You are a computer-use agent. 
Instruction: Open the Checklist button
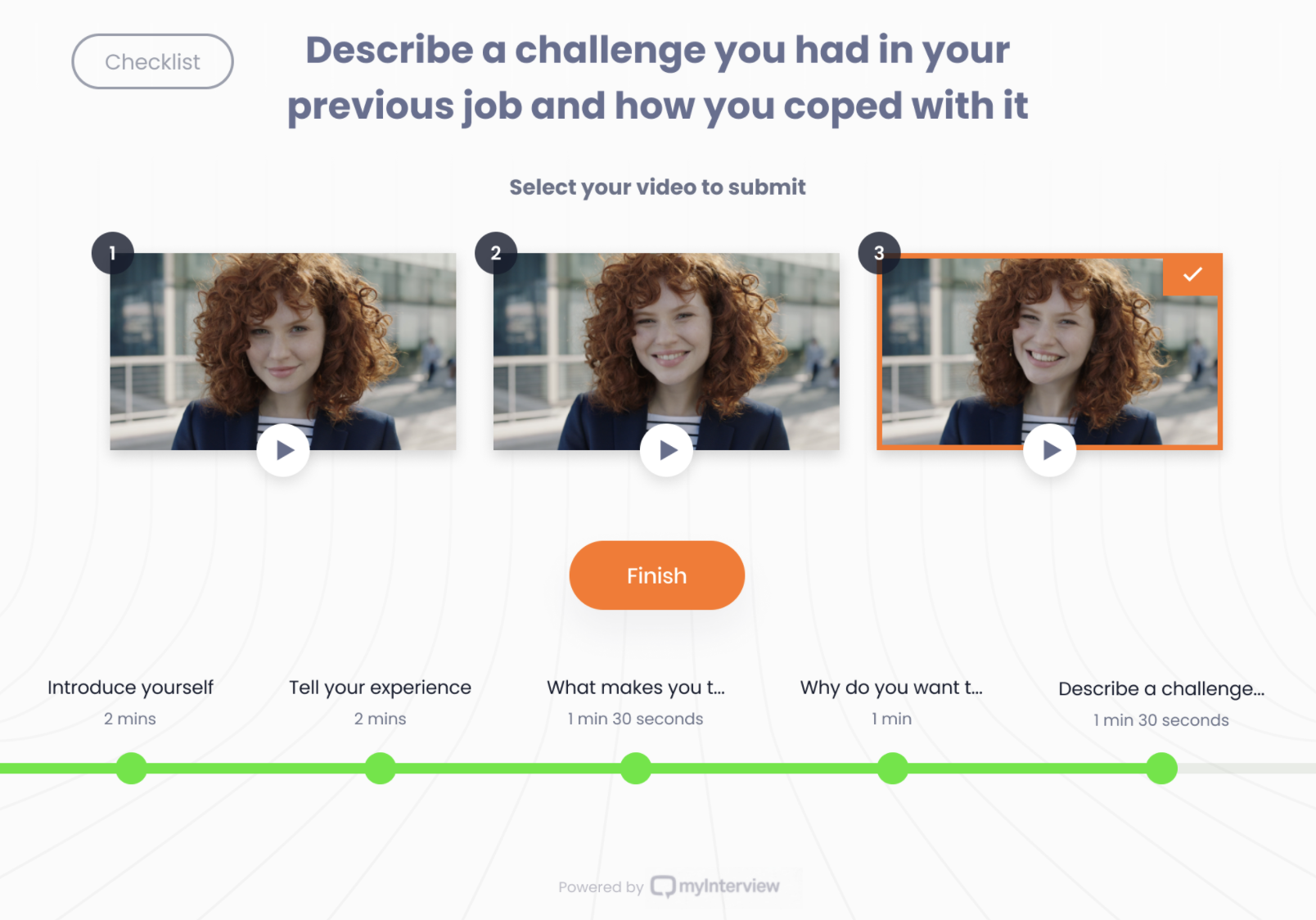coord(153,61)
